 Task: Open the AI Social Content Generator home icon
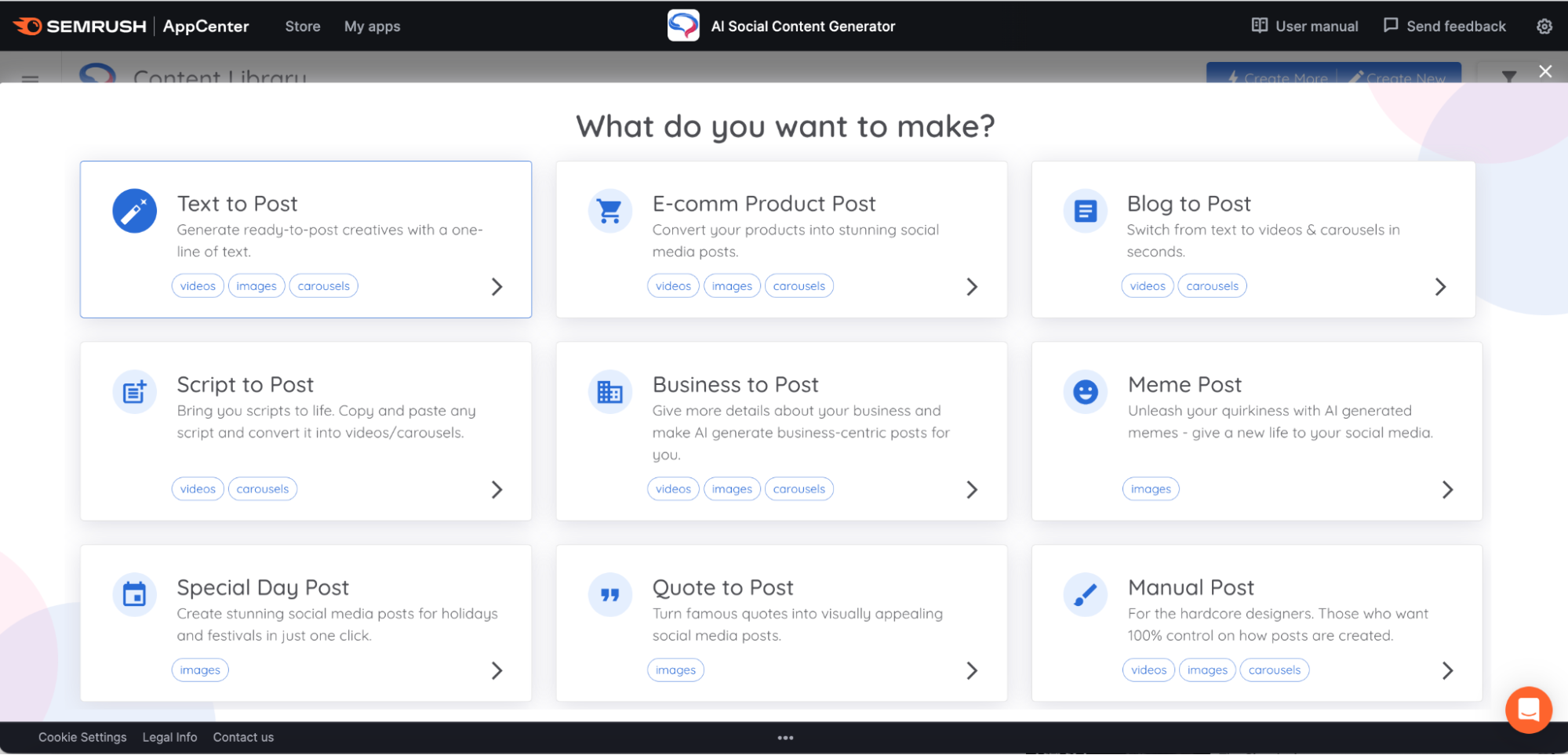click(x=683, y=25)
